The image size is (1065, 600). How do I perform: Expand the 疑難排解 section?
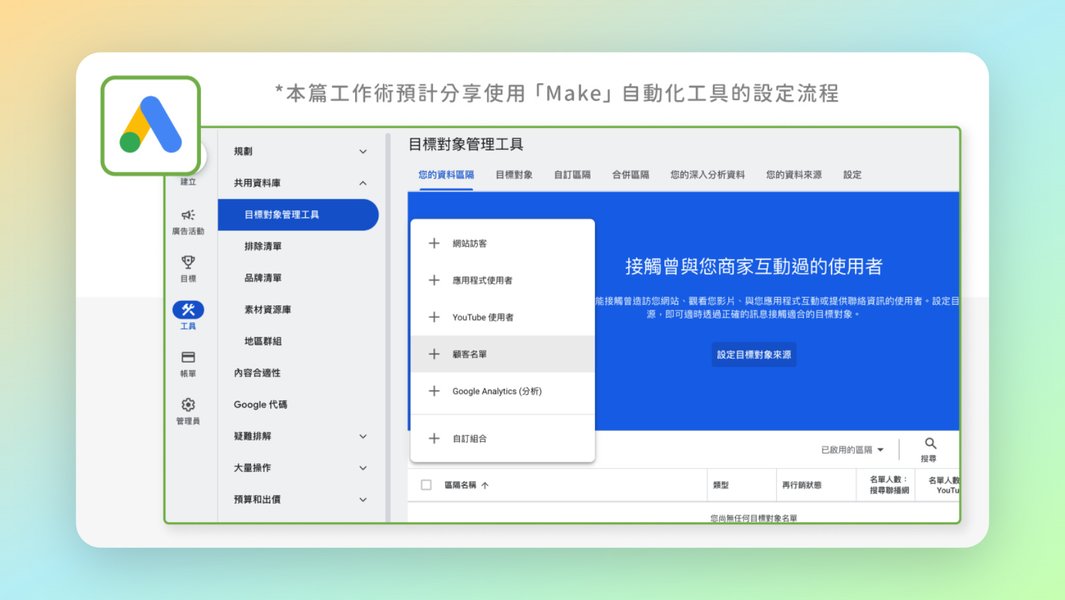[363, 436]
